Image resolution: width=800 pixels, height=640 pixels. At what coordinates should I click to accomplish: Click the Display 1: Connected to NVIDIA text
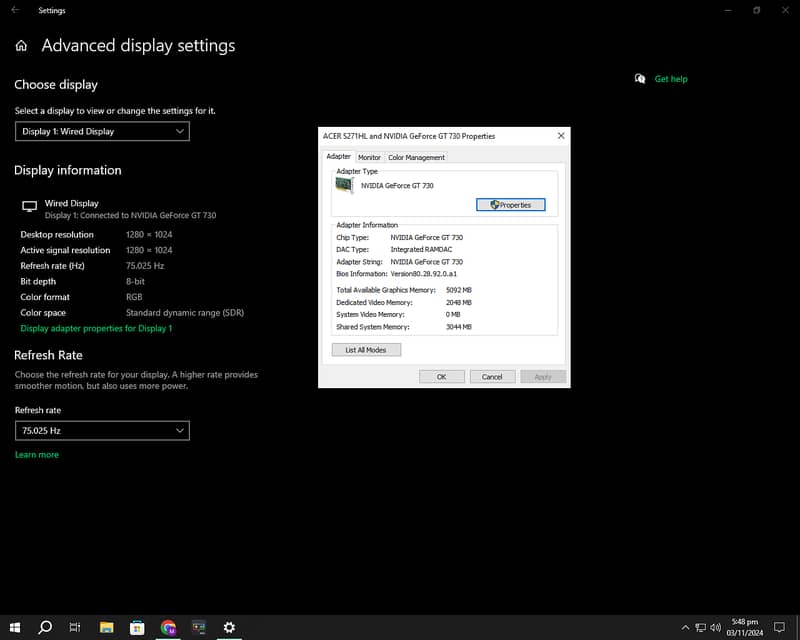coord(130,215)
